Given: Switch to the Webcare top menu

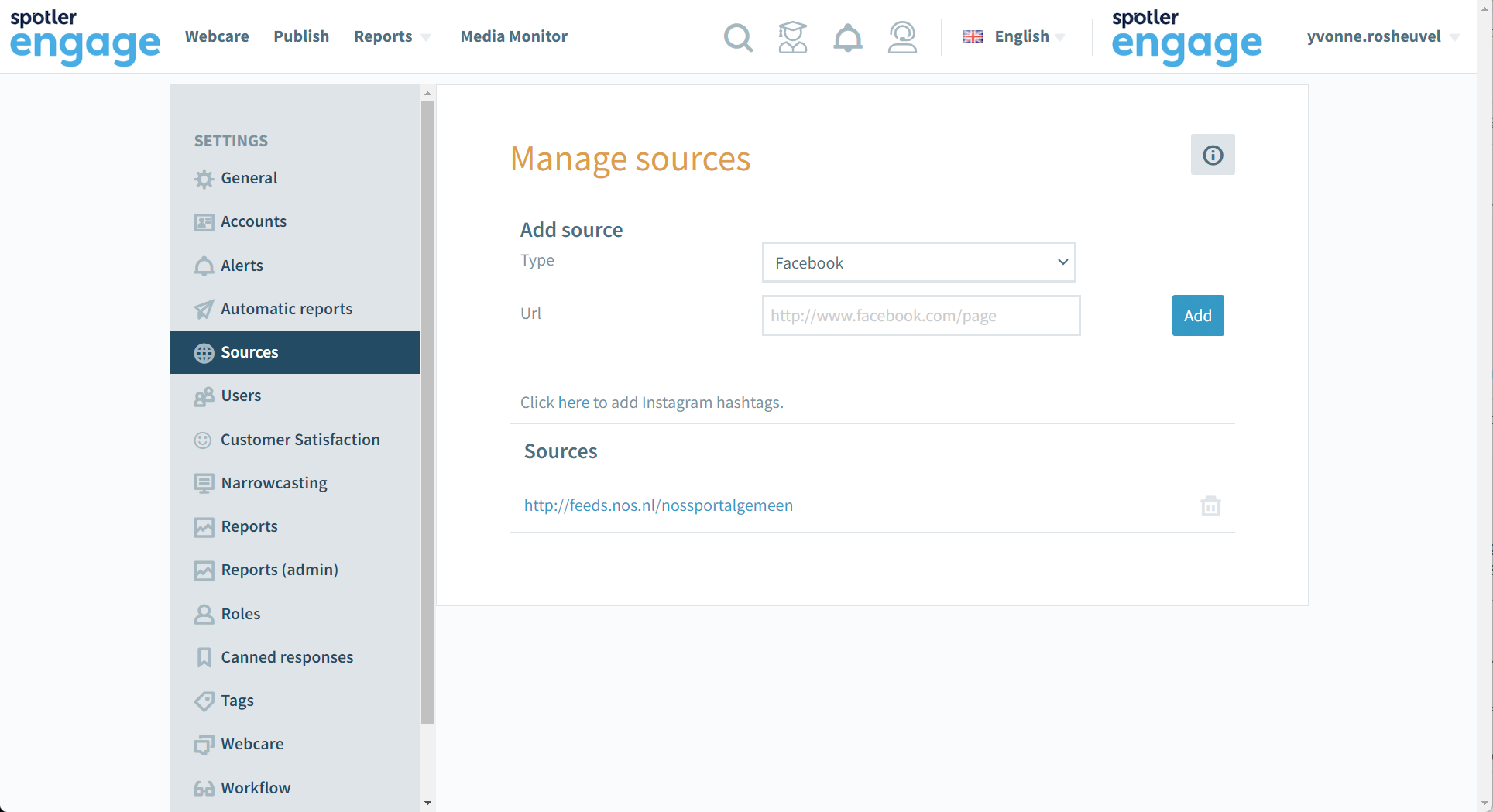Looking at the screenshot, I should [217, 36].
